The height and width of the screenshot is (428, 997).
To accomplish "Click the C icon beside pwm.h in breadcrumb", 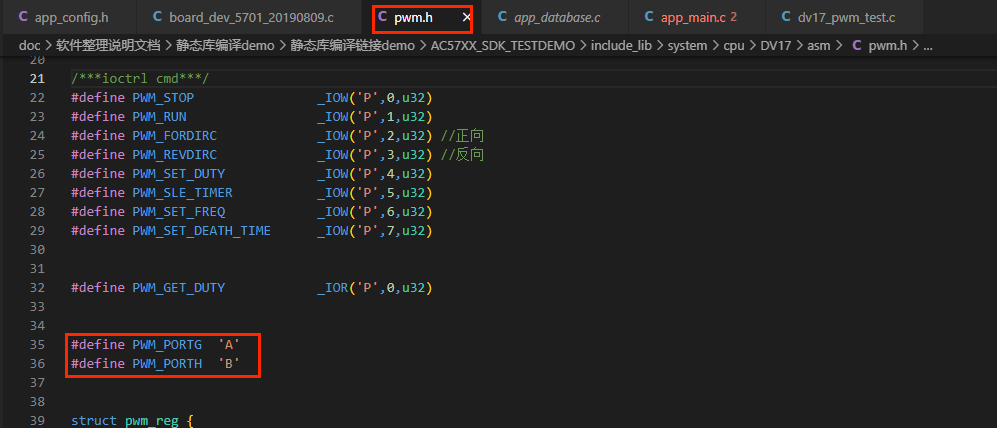I will tap(856, 46).
